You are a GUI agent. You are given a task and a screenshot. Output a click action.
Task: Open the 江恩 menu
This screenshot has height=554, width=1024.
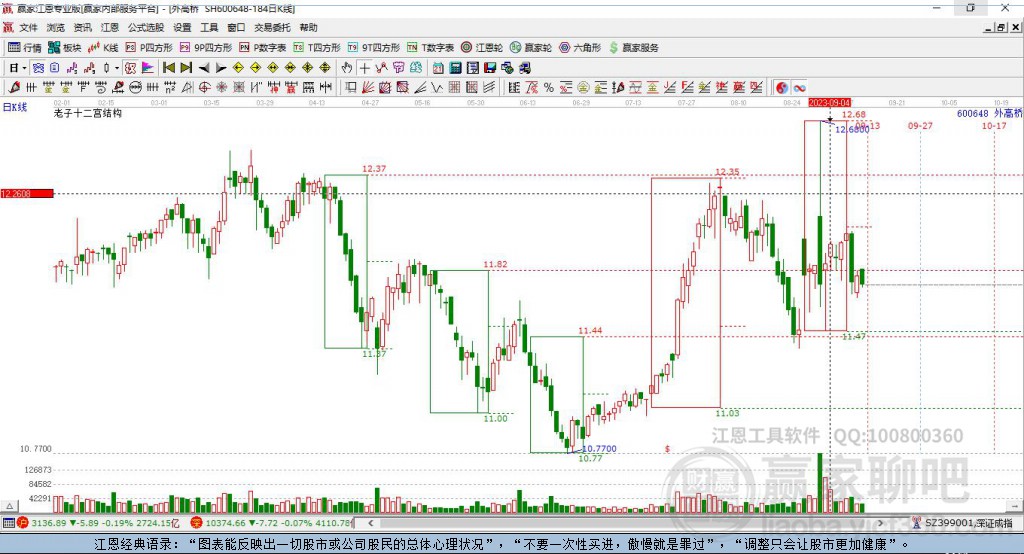[110, 27]
